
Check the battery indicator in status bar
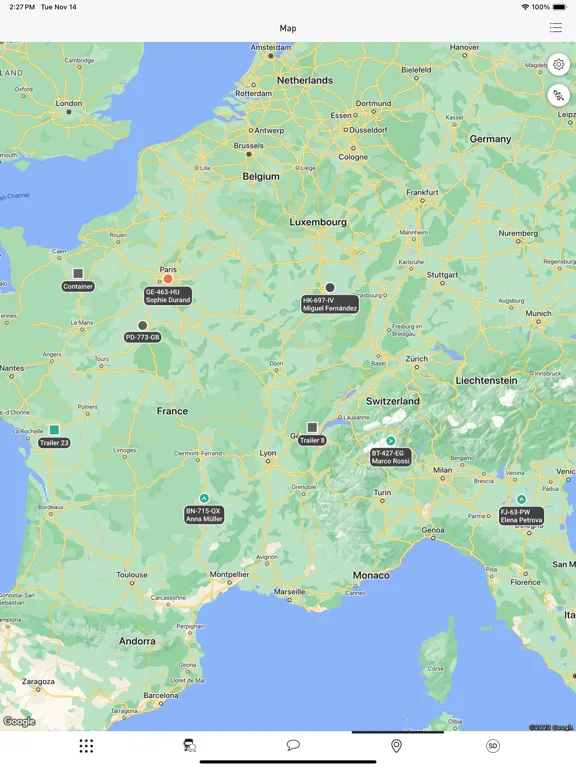click(560, 7)
